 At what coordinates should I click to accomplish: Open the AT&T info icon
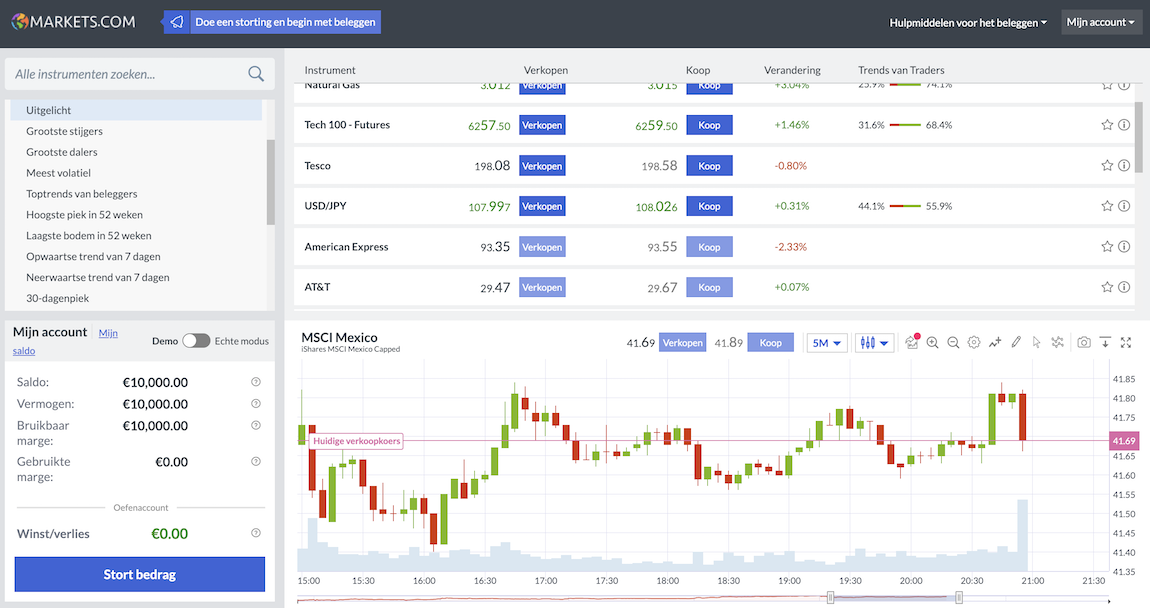pos(1124,287)
